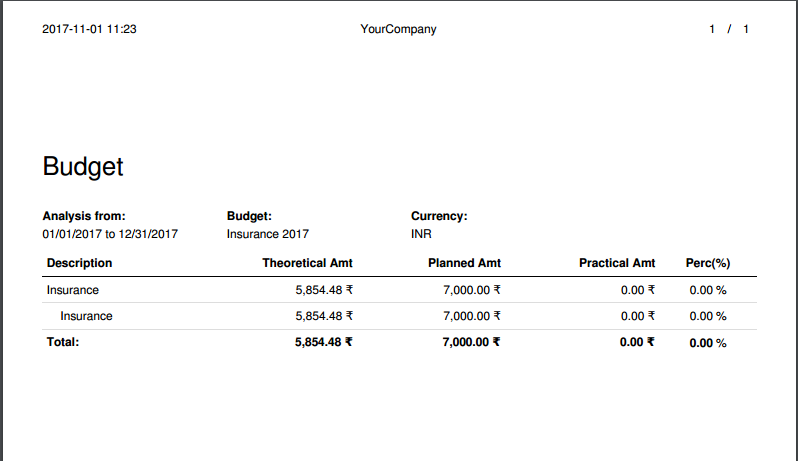This screenshot has height=461, width=798.
Task: Click the INR currency value
Action: tap(422, 234)
